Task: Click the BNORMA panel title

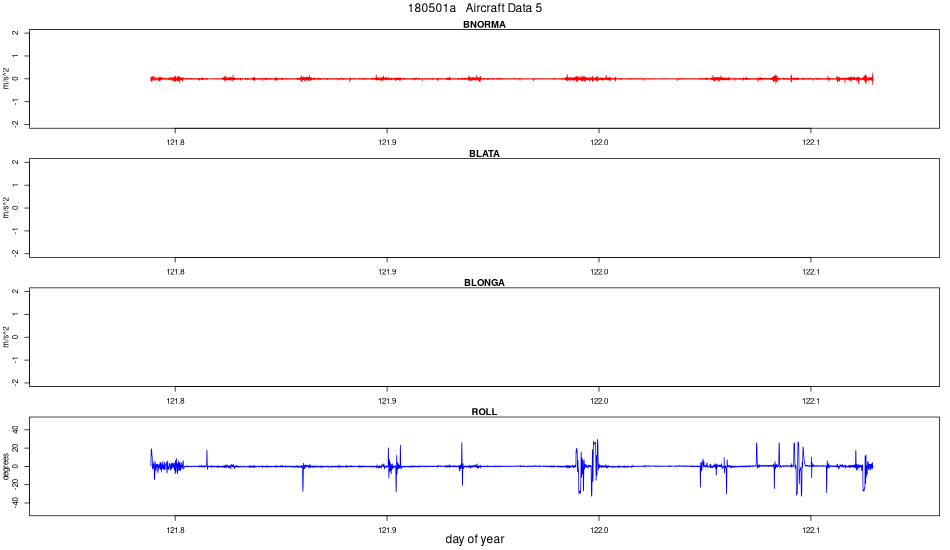Action: tap(484, 25)
